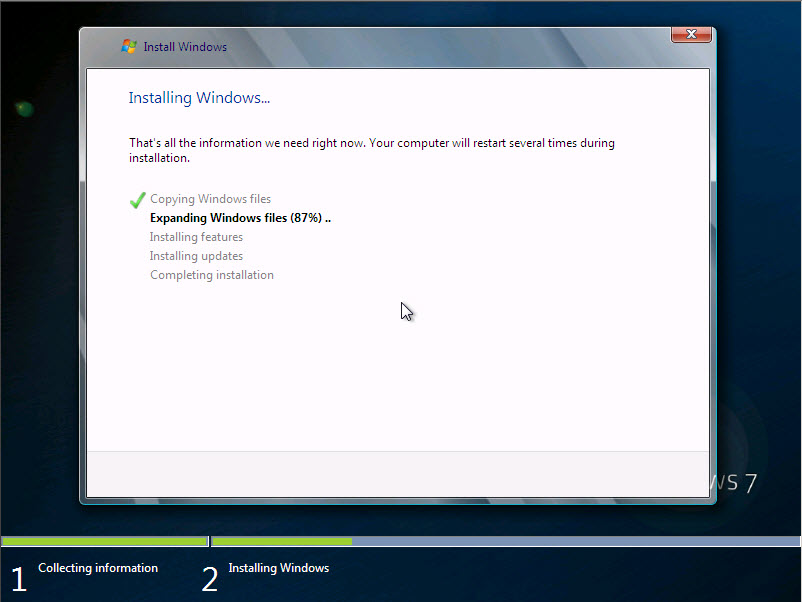The height and width of the screenshot is (602, 802).
Task: Click the 'Install Windows' title text
Action: 185,47
